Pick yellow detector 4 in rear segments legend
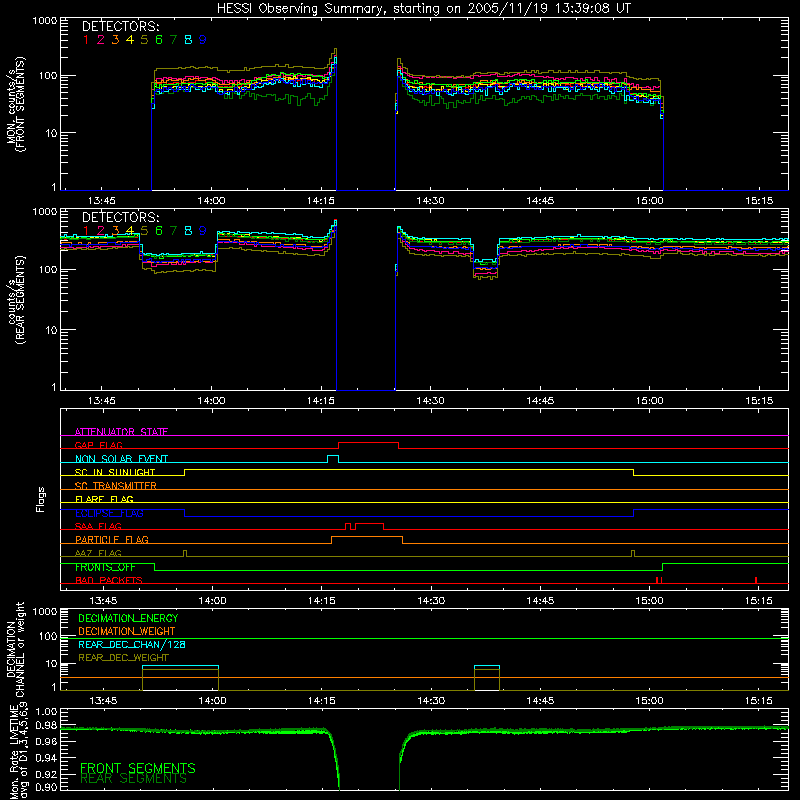800x800 pixels. pyautogui.click(x=130, y=231)
